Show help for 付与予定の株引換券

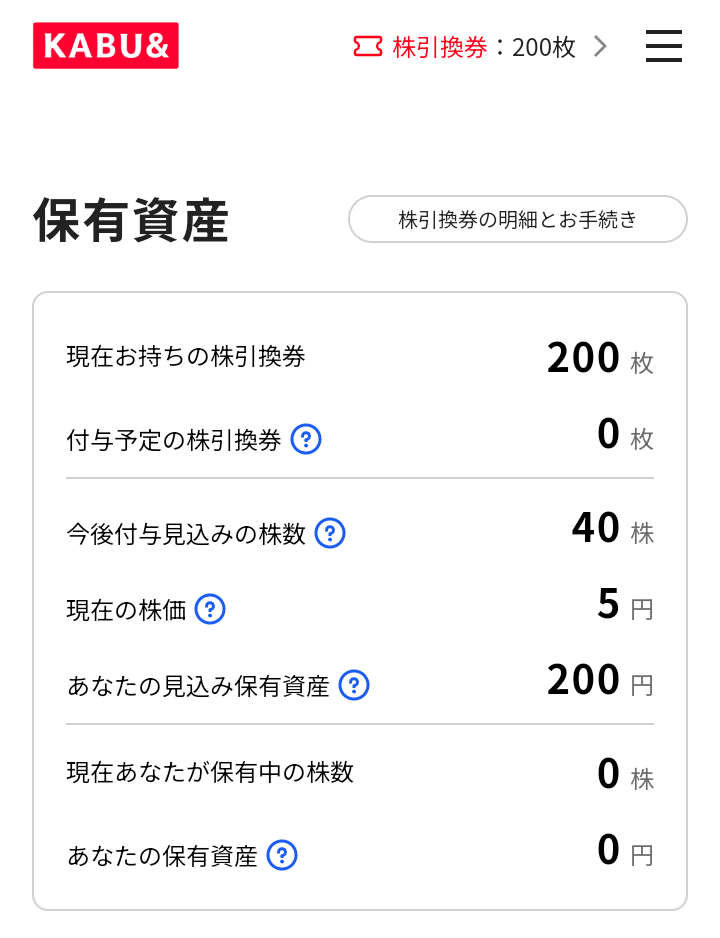pyautogui.click(x=306, y=439)
